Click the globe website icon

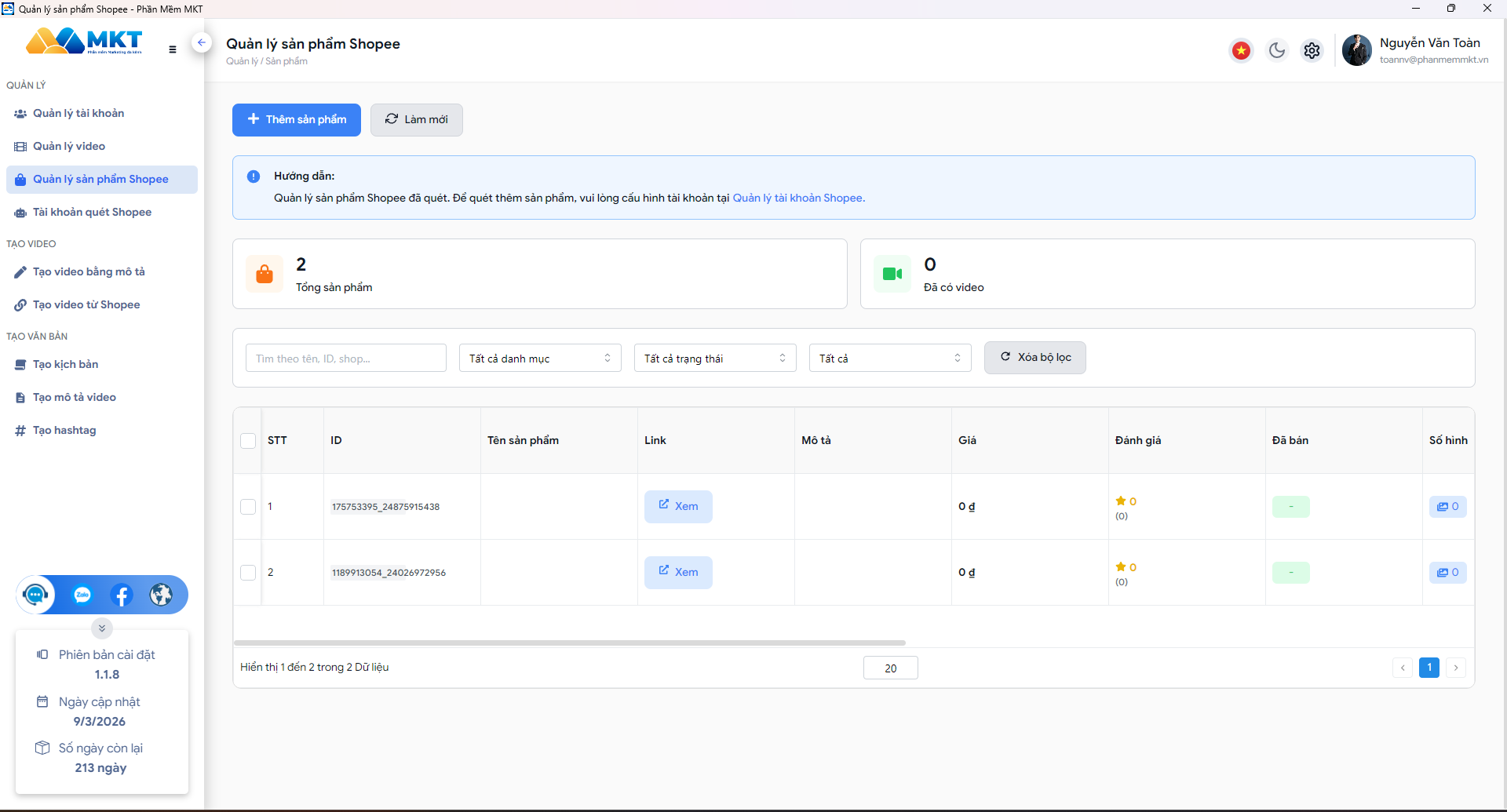click(x=161, y=595)
